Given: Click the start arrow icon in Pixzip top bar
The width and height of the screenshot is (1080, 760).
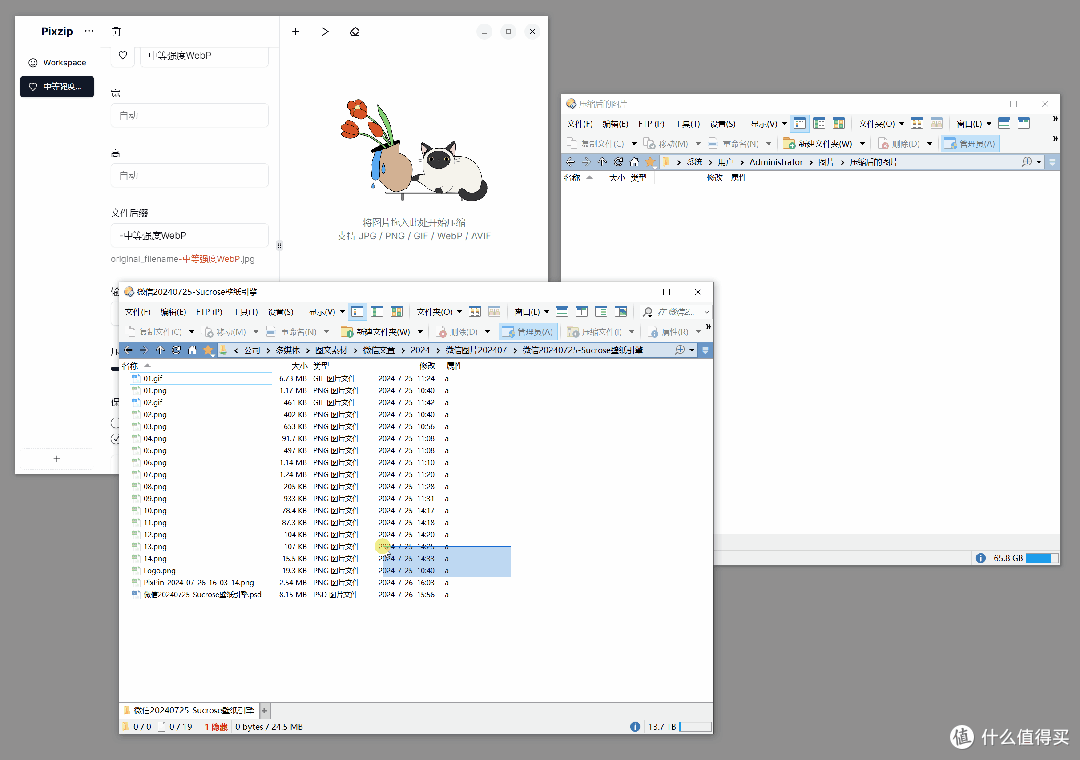Looking at the screenshot, I should point(325,32).
